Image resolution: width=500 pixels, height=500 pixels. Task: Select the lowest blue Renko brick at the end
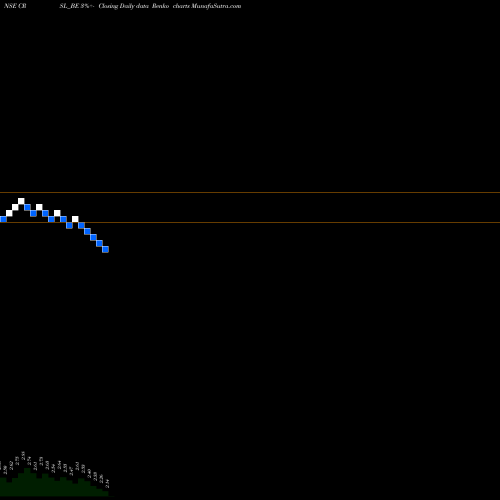105,249
